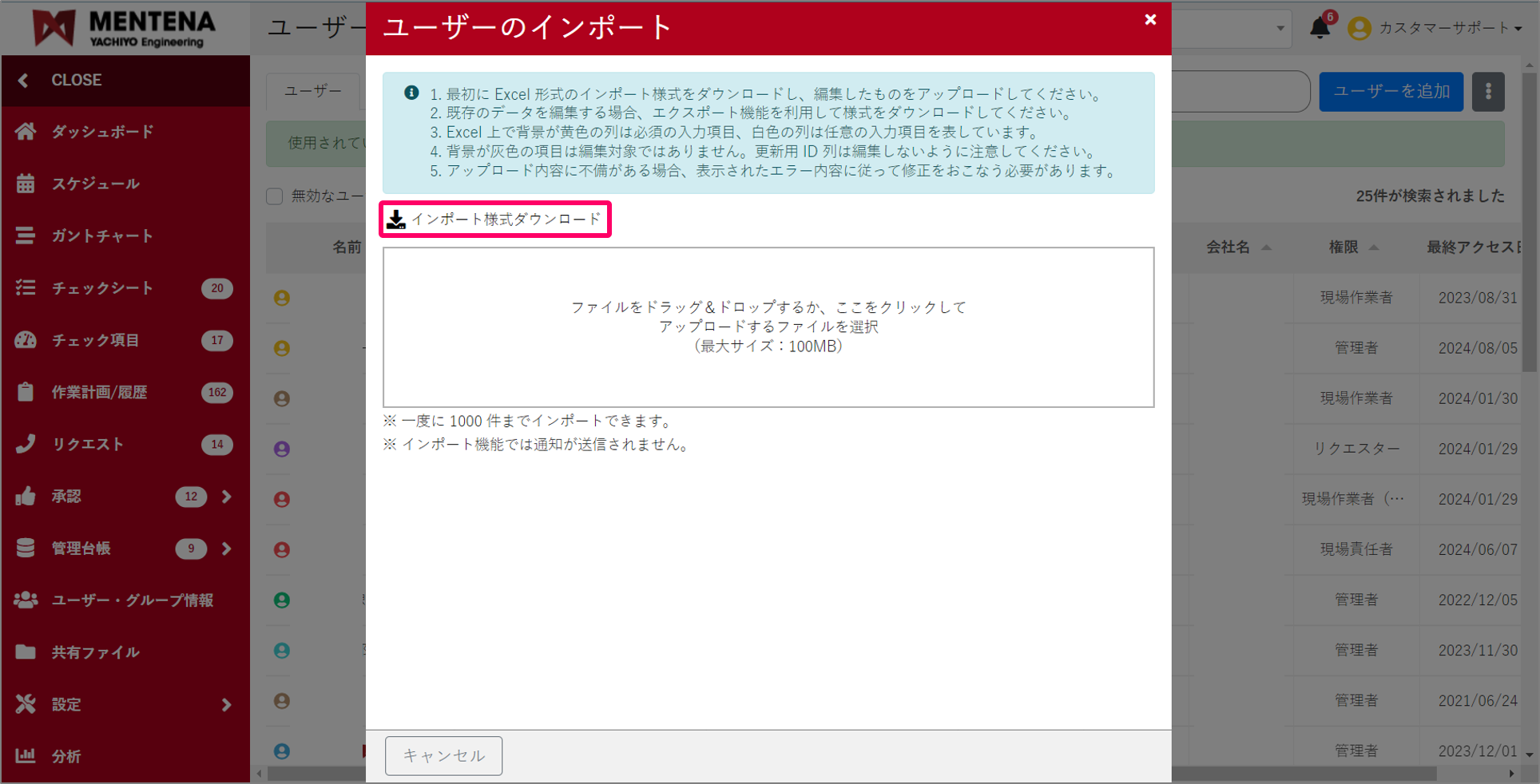Open the 共有ファイル folder icon
This screenshot has width=1540, height=784.
[x=26, y=651]
